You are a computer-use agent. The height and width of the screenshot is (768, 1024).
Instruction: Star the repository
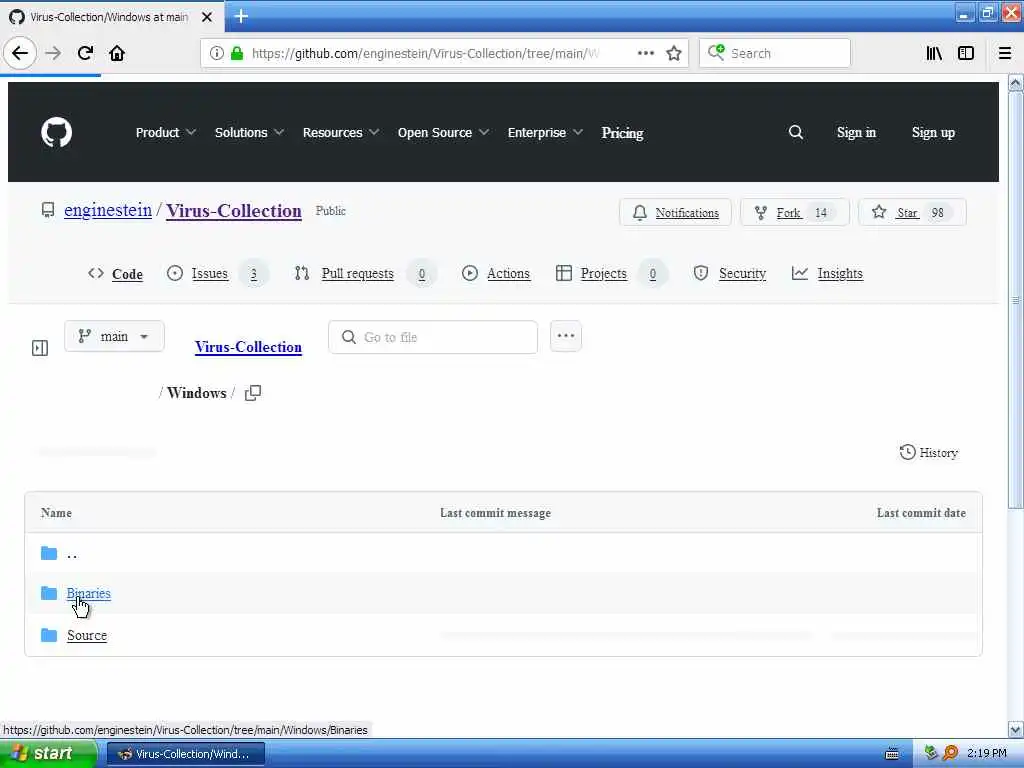912,212
